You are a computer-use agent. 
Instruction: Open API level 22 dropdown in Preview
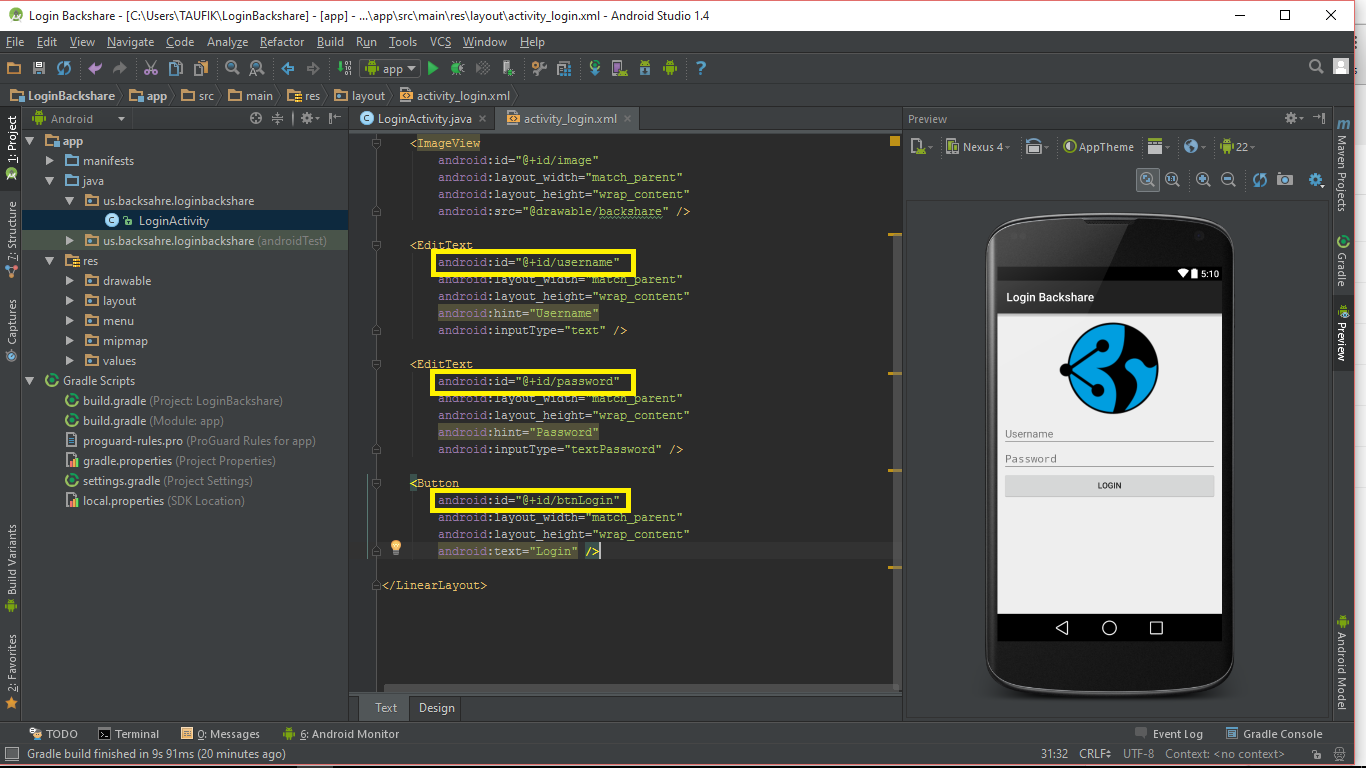click(1238, 147)
